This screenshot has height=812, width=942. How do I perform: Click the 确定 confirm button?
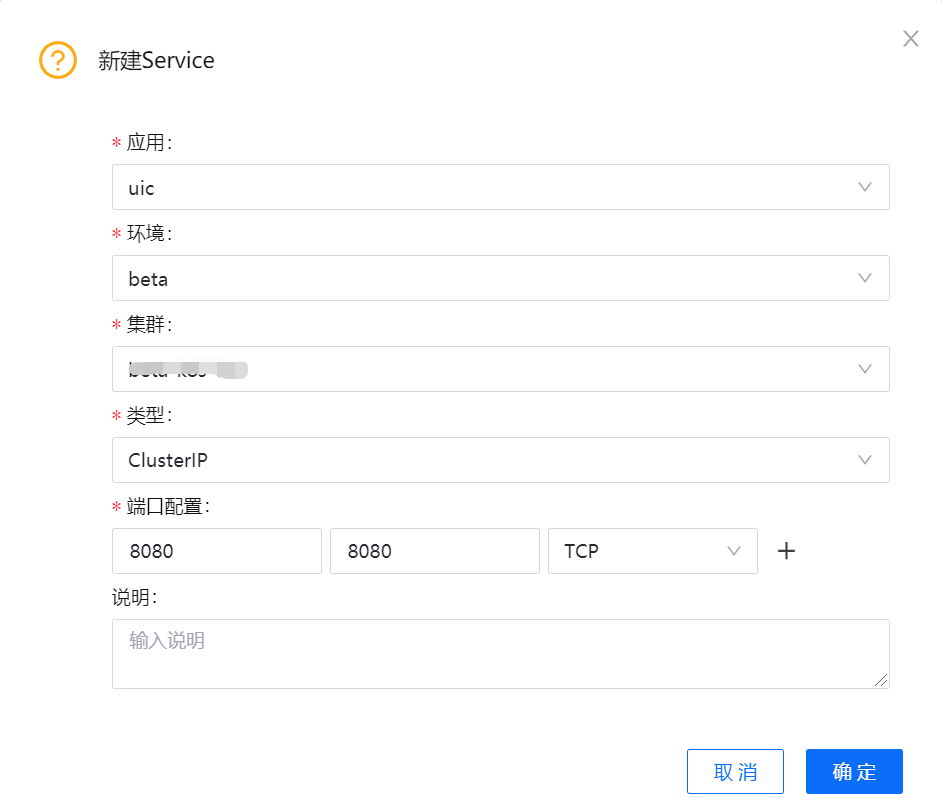click(853, 771)
